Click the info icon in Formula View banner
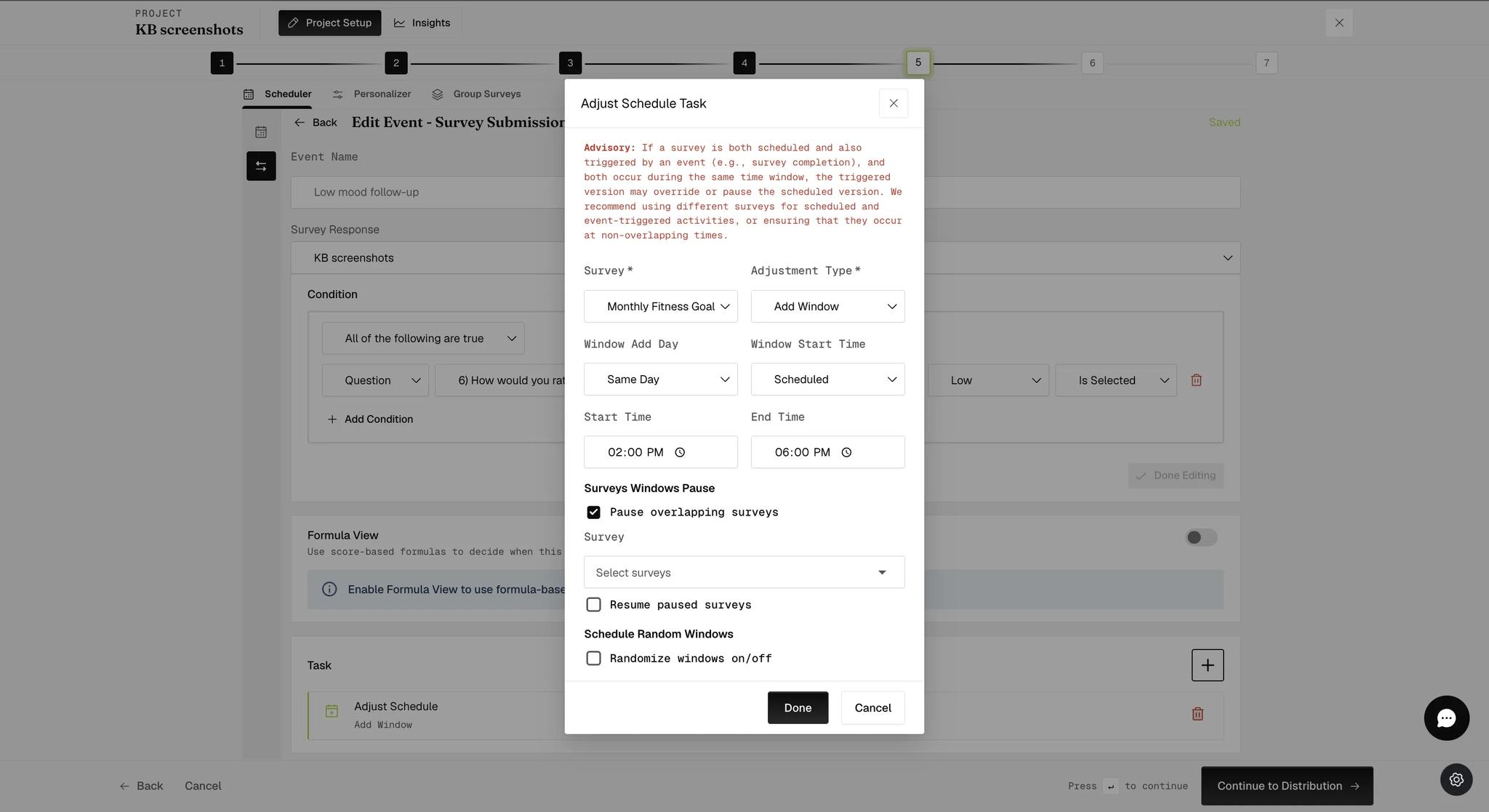The image size is (1489, 812). pos(329,590)
